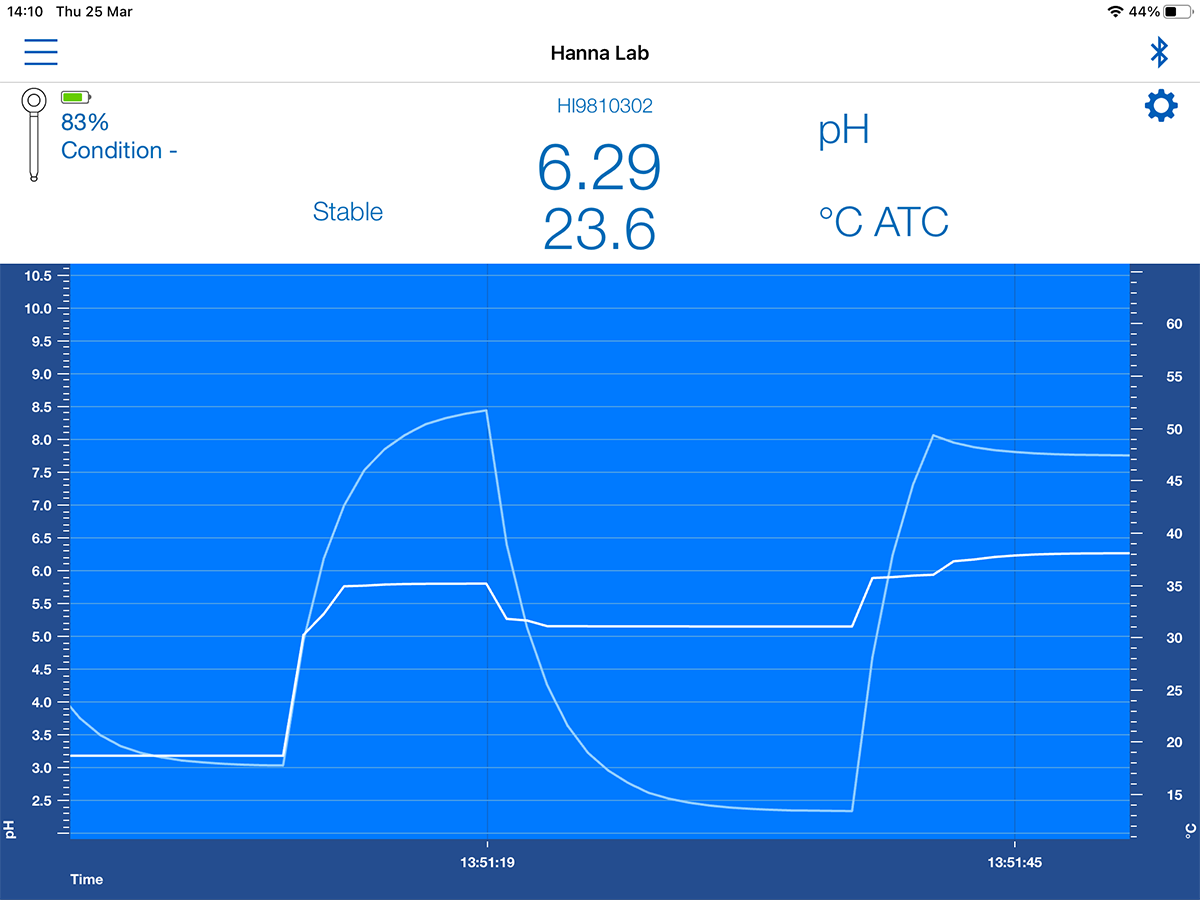Tap the Stable status indicator

[x=347, y=212]
